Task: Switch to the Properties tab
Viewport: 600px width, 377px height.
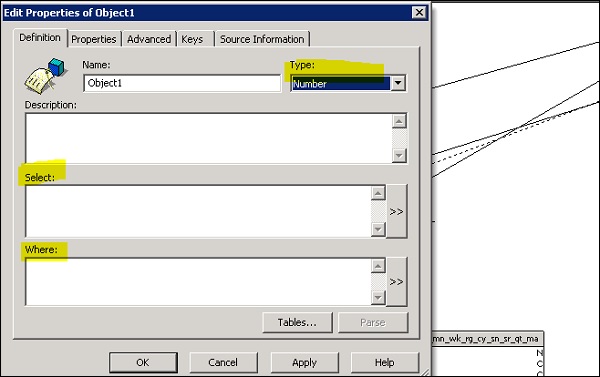Action: pos(94,39)
